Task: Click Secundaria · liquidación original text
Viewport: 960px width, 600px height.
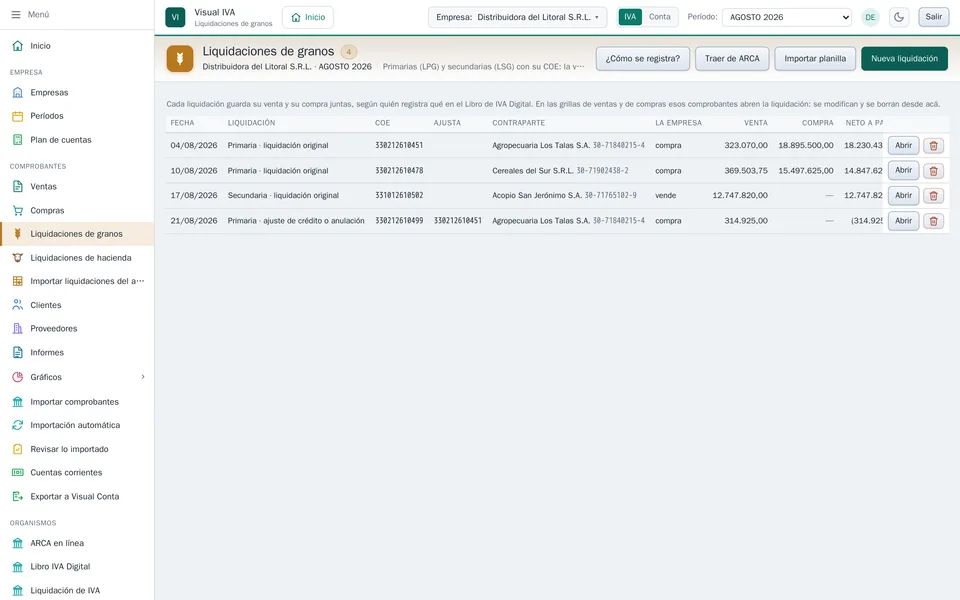Action: click(283, 196)
